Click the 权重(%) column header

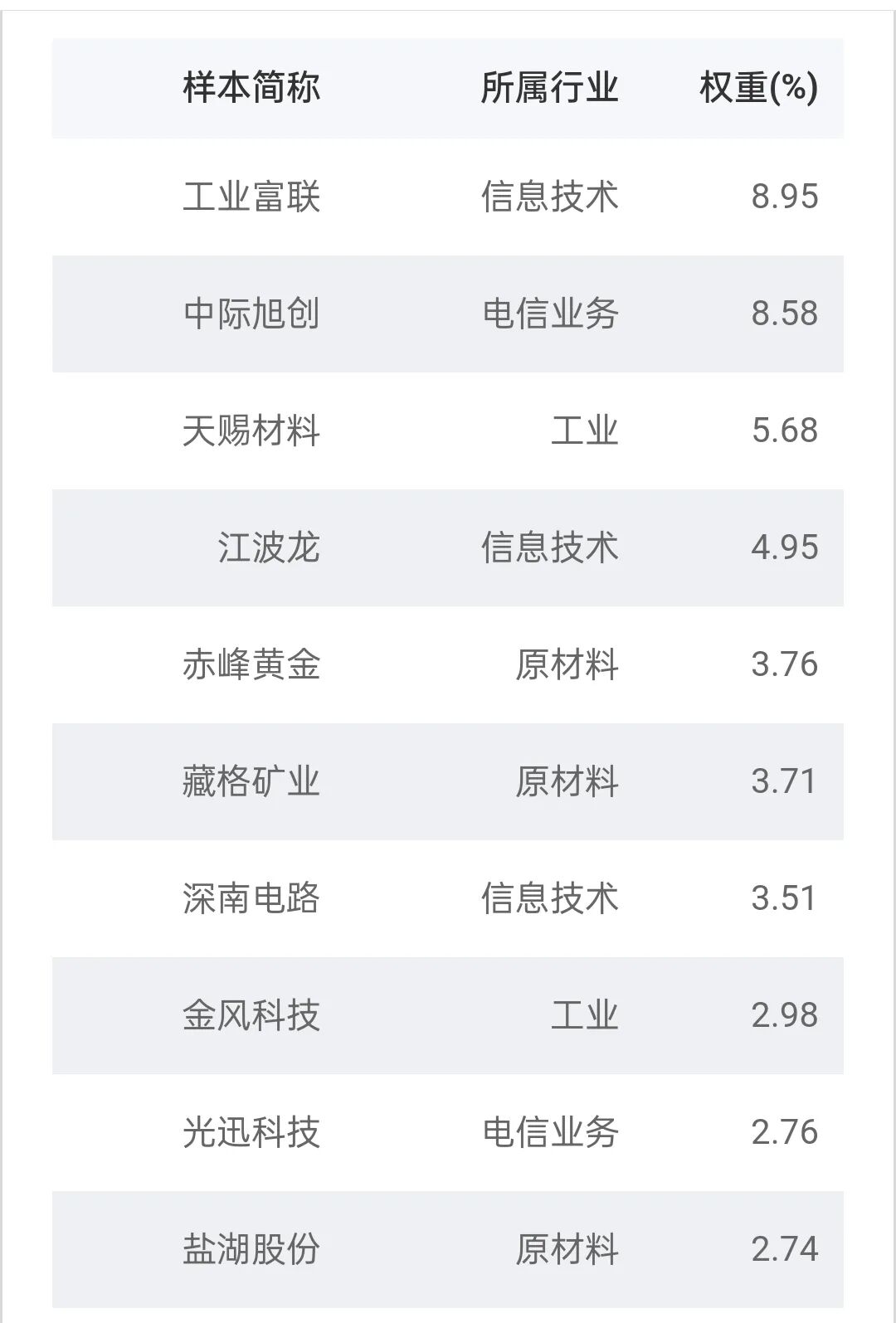(758, 87)
